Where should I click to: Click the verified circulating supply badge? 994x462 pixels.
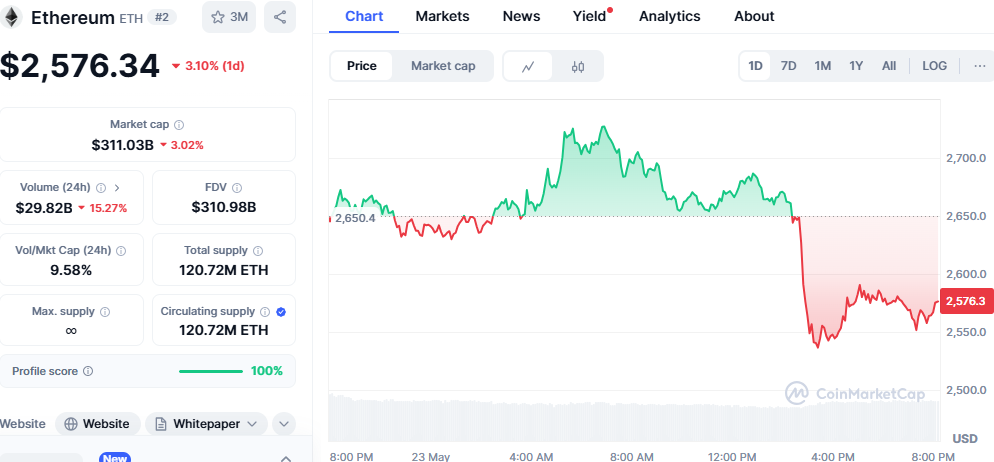(281, 312)
